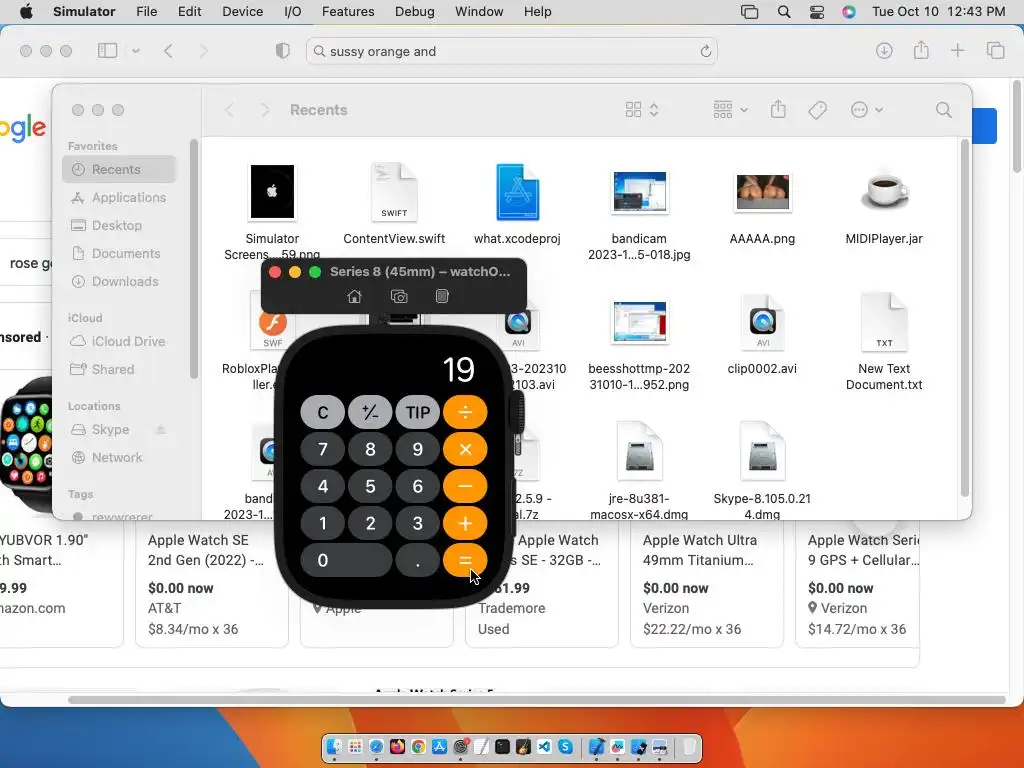Open Chrome from the Dock
The width and height of the screenshot is (1024, 768).
click(x=418, y=746)
